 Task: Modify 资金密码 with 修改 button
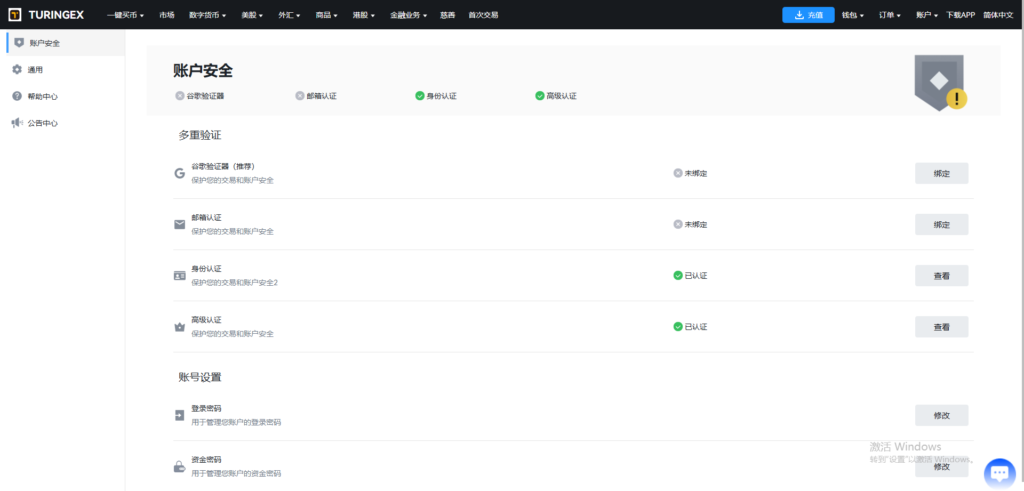pyautogui.click(x=941, y=467)
